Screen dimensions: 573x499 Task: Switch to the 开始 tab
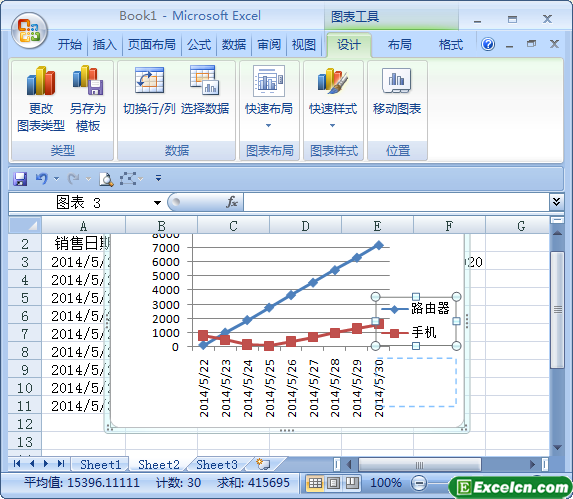(69, 45)
